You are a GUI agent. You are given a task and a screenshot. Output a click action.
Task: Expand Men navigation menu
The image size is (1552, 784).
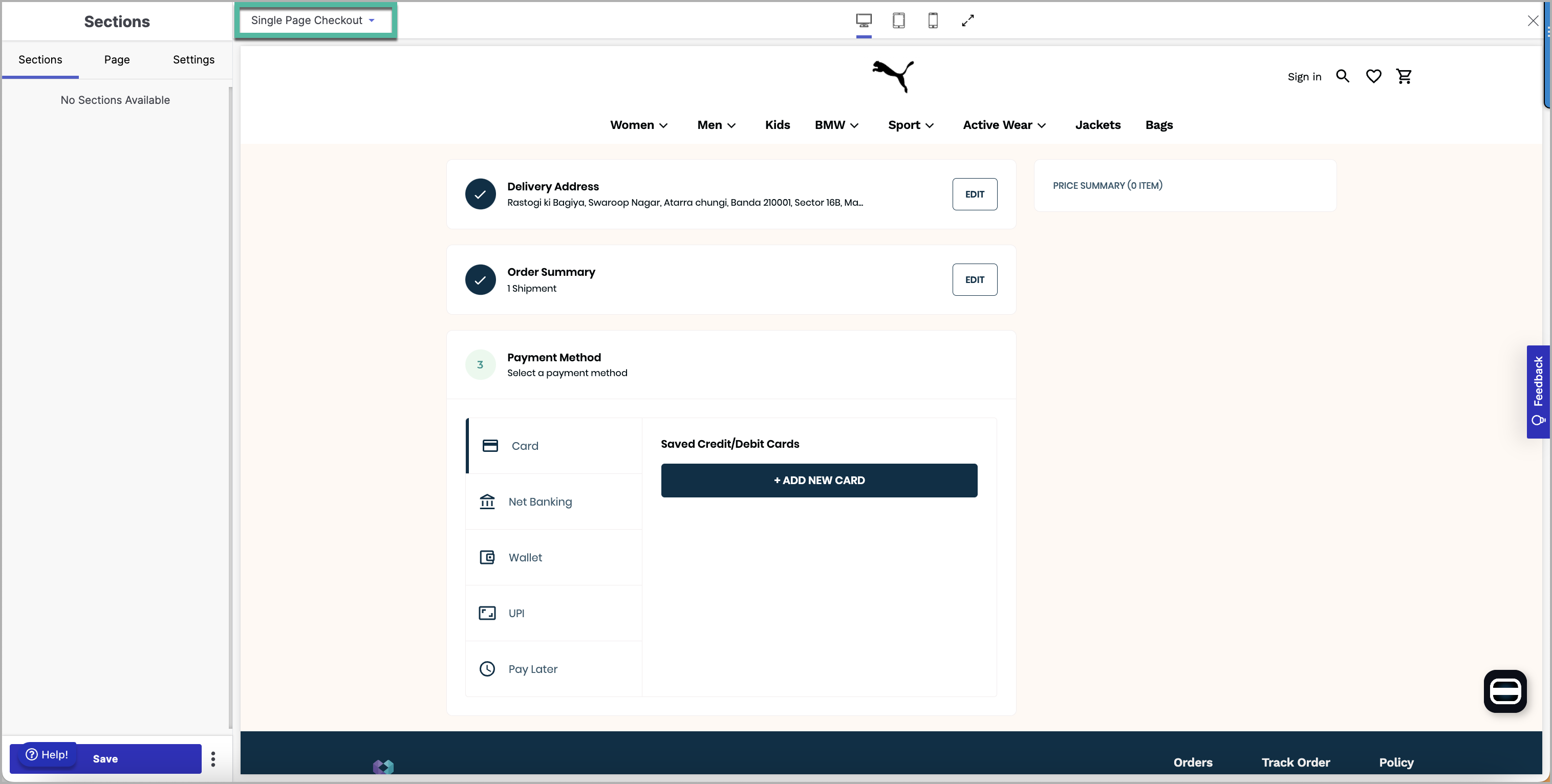pos(716,125)
